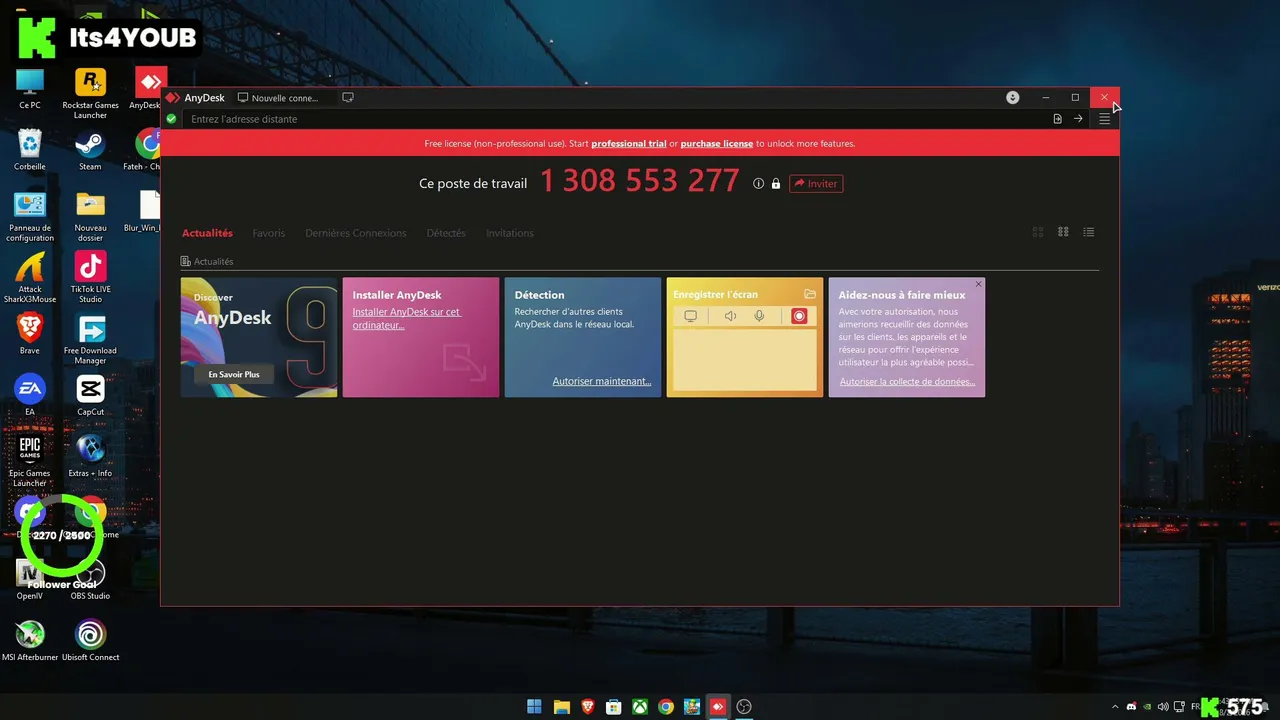This screenshot has width=1280, height=720.
Task: Open the Windows Start menu
Action: click(535, 707)
